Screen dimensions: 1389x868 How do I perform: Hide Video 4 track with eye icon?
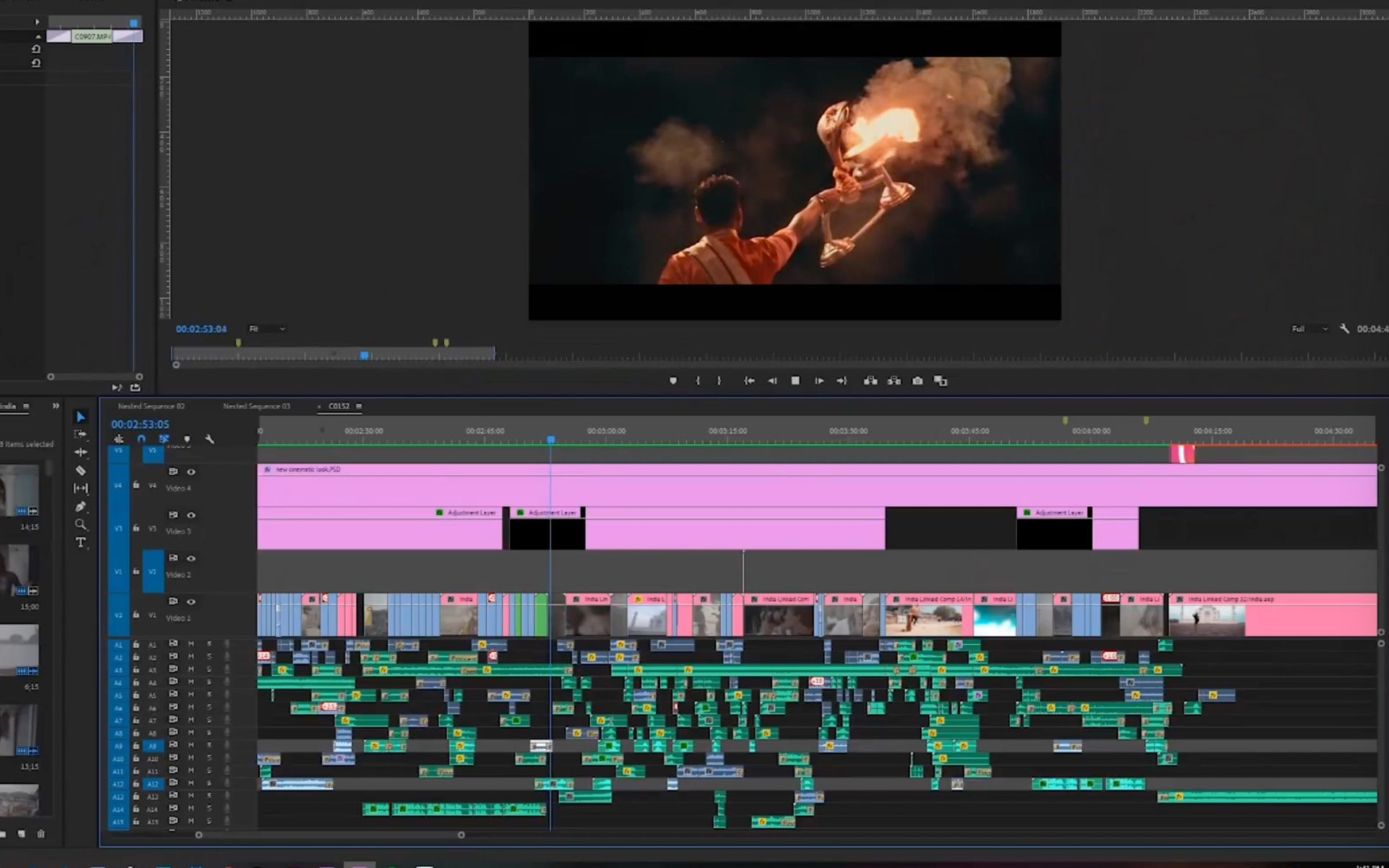click(191, 472)
